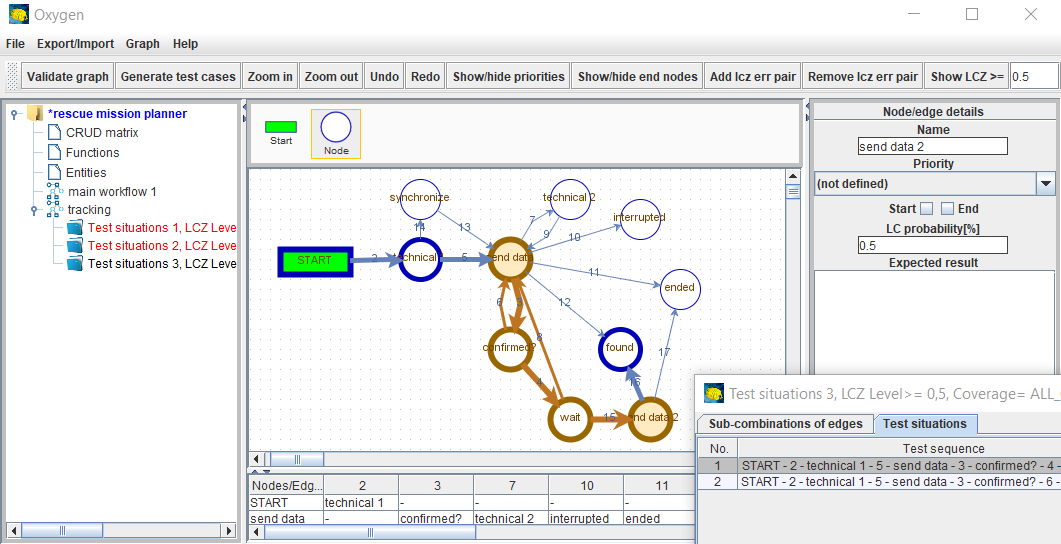Open the 'main workflow 1' graph item
This screenshot has width=1061, height=544.
coord(112,191)
